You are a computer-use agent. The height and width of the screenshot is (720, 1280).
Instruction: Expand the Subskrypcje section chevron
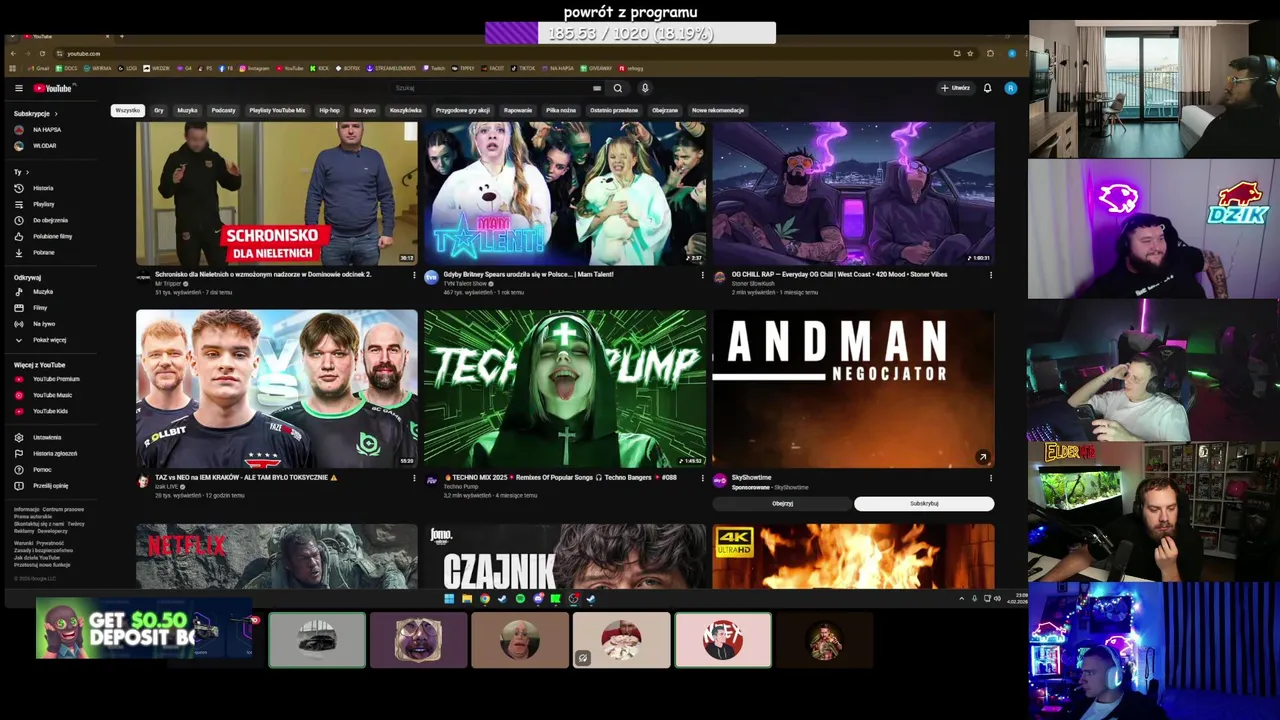(55, 114)
